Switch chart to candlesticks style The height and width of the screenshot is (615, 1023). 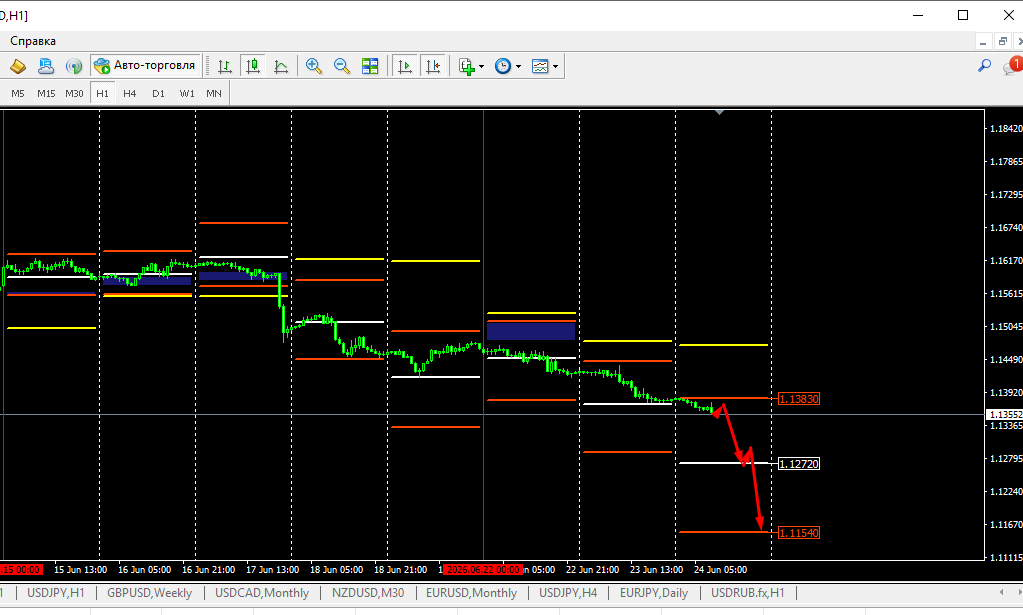click(252, 66)
